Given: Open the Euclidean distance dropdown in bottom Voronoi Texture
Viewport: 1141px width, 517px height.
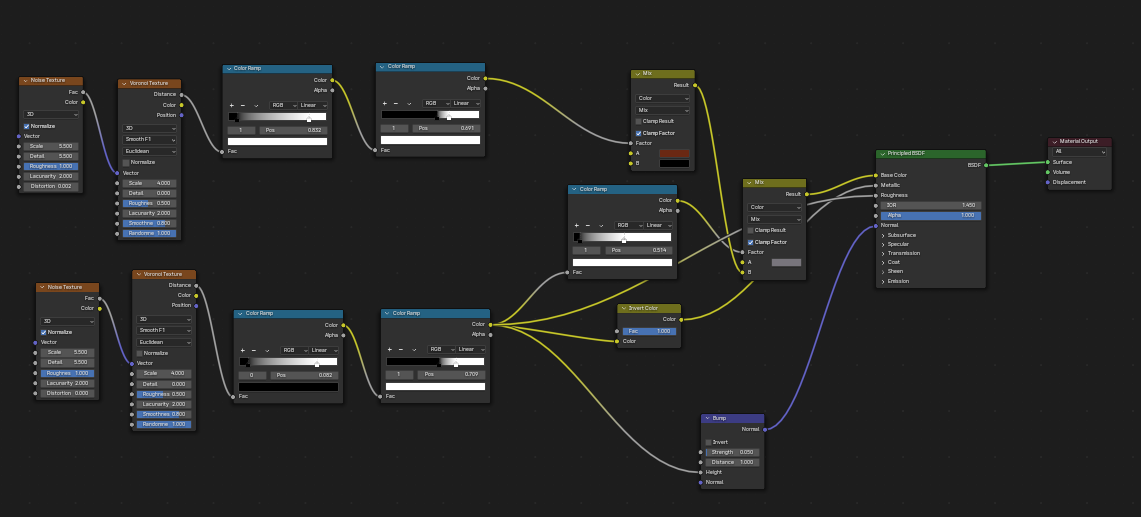Looking at the screenshot, I should (x=163, y=341).
